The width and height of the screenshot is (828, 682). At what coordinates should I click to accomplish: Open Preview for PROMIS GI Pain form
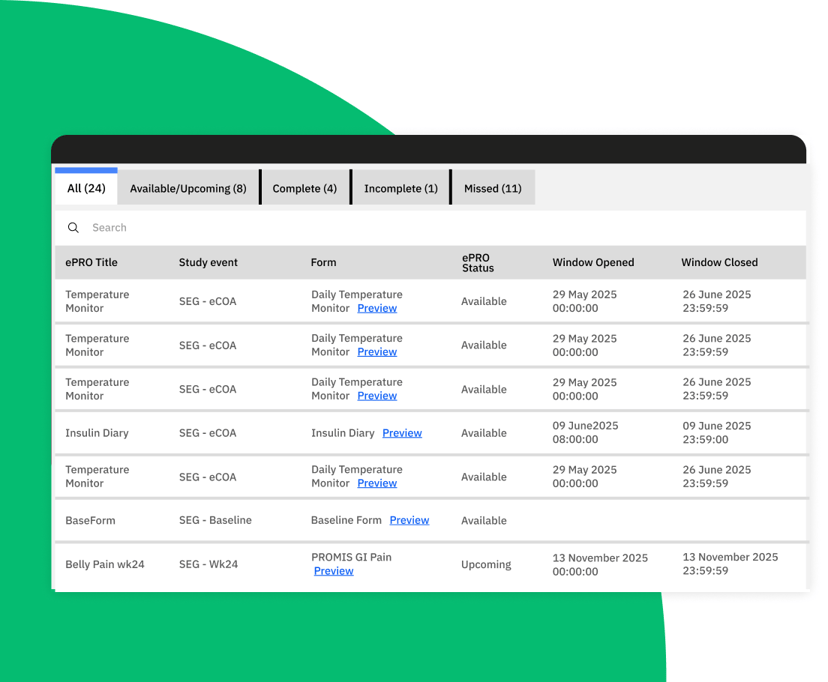point(333,571)
